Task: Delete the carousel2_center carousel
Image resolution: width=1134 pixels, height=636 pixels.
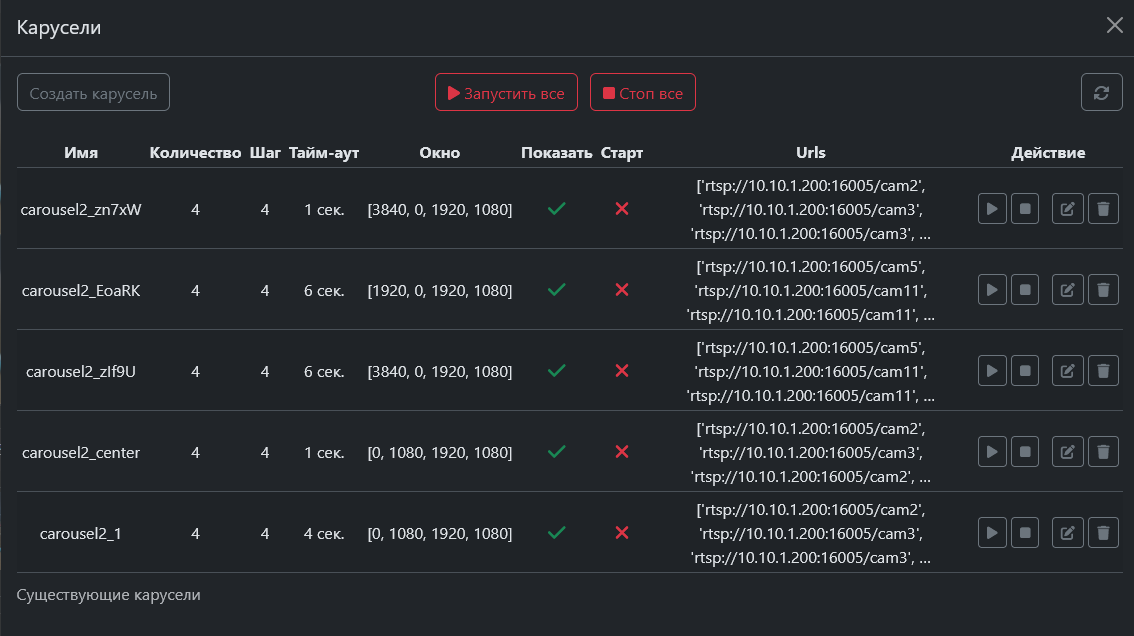Action: pos(1103,452)
